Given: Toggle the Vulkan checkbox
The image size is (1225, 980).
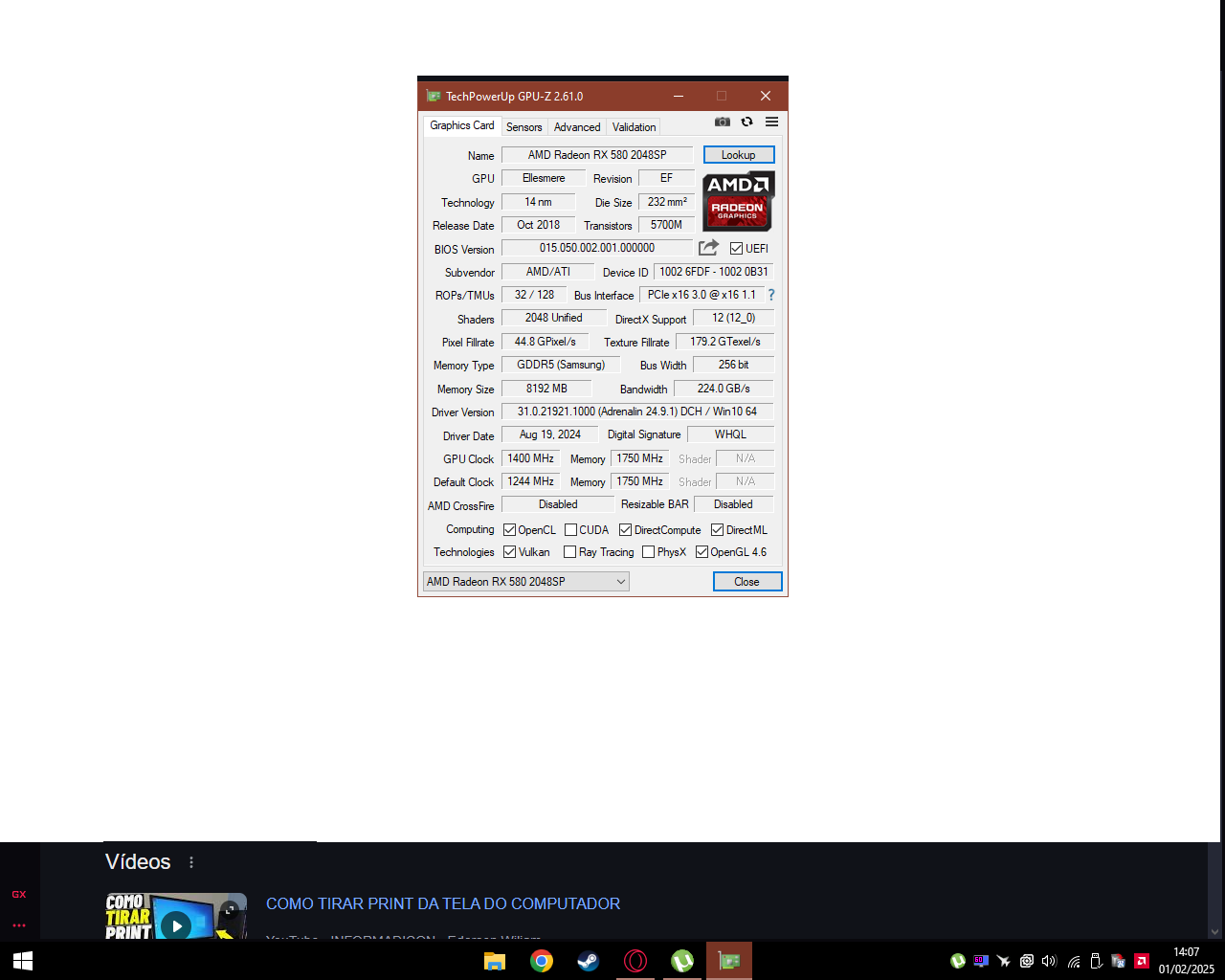Looking at the screenshot, I should [x=510, y=552].
